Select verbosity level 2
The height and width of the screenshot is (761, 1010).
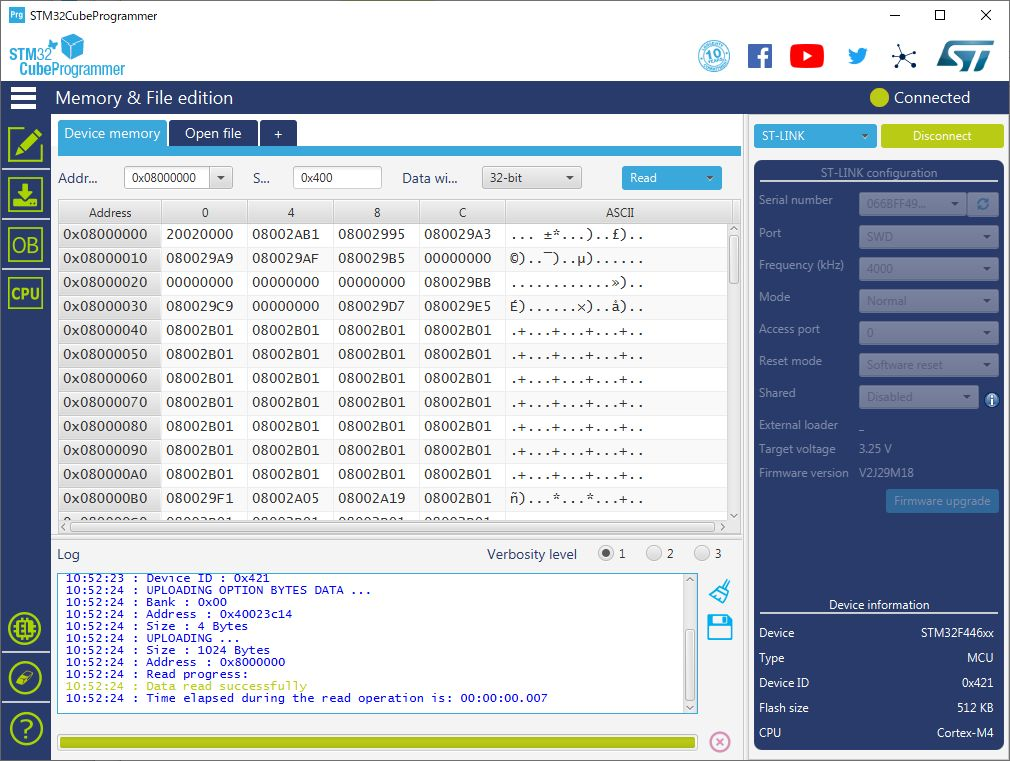[654, 553]
